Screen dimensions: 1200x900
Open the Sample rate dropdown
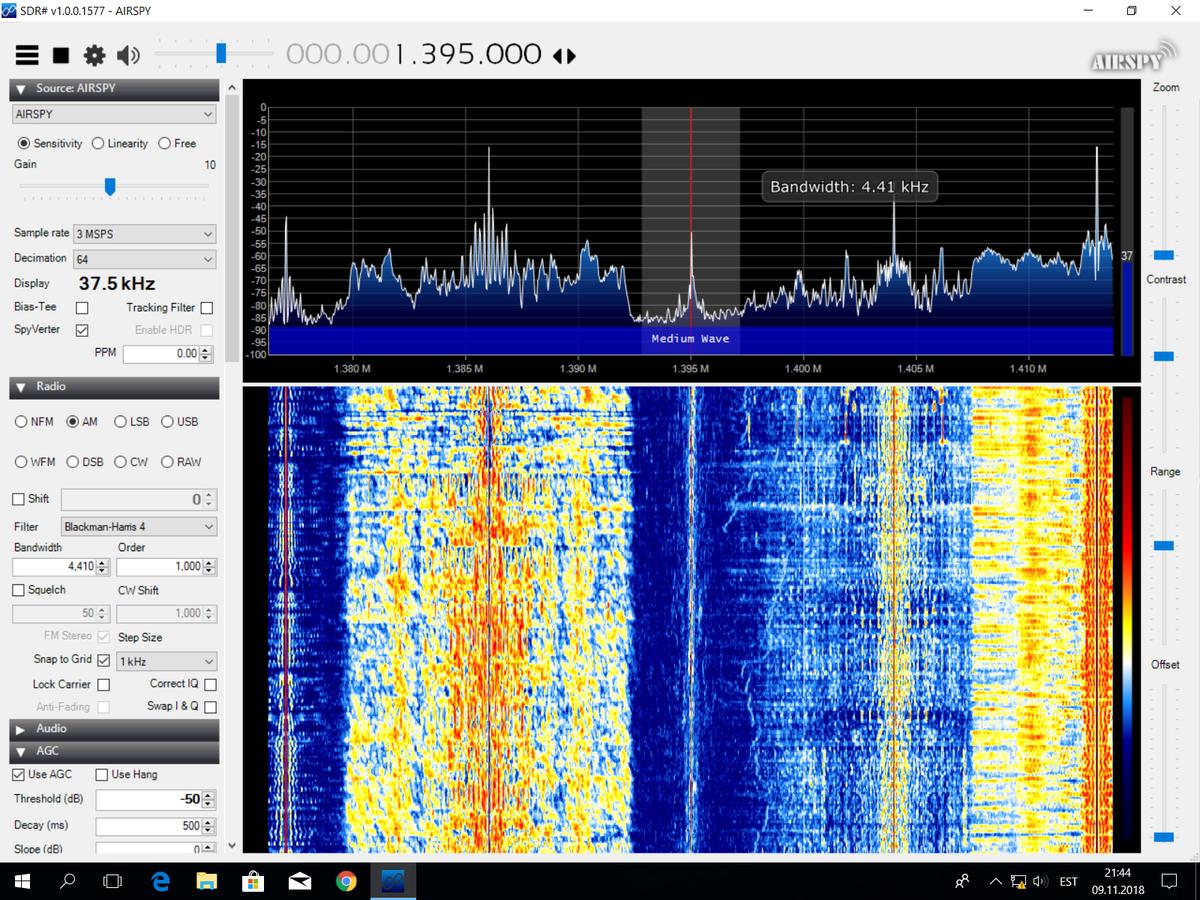(x=144, y=234)
